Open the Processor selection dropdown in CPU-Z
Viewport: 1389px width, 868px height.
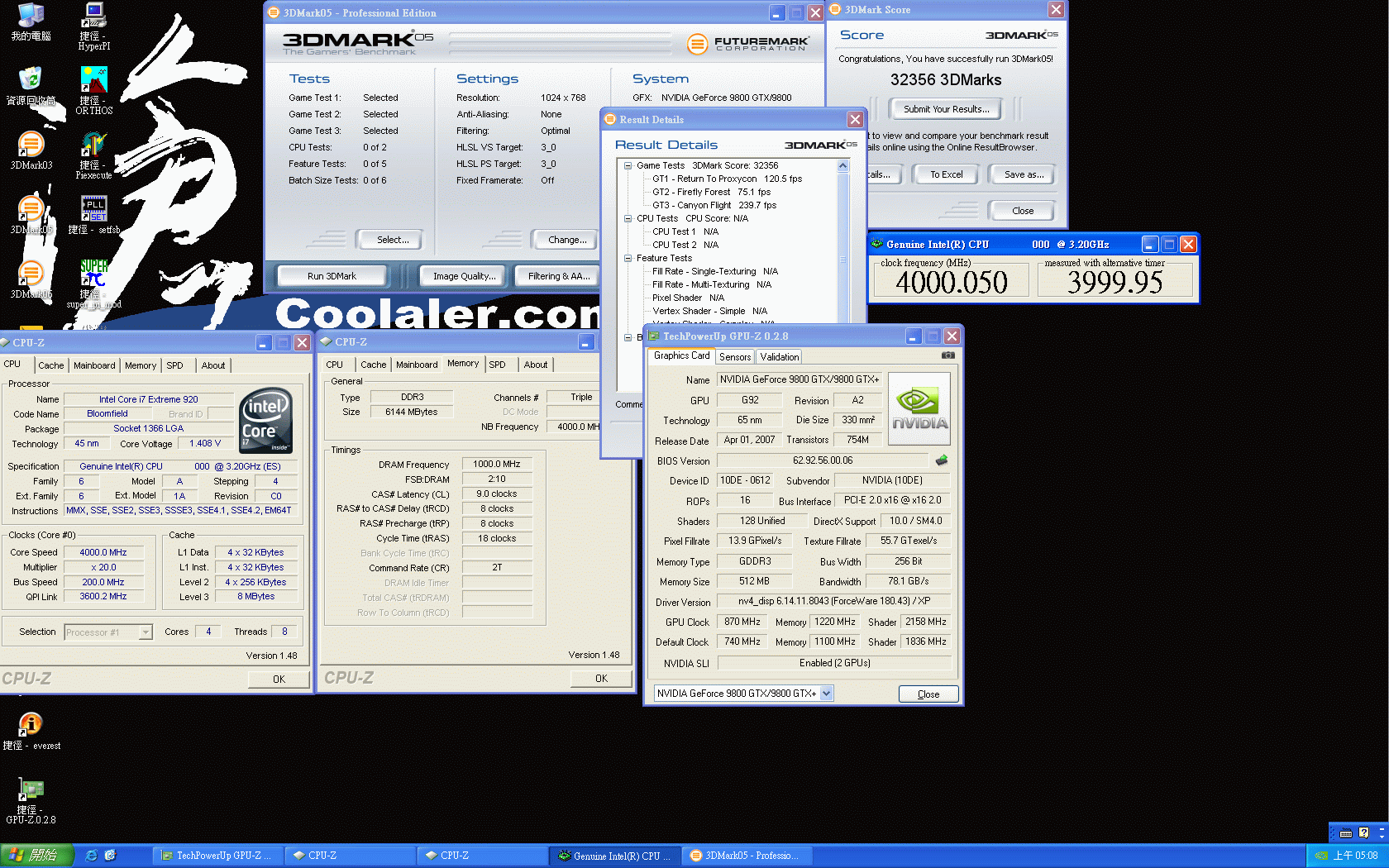point(146,632)
